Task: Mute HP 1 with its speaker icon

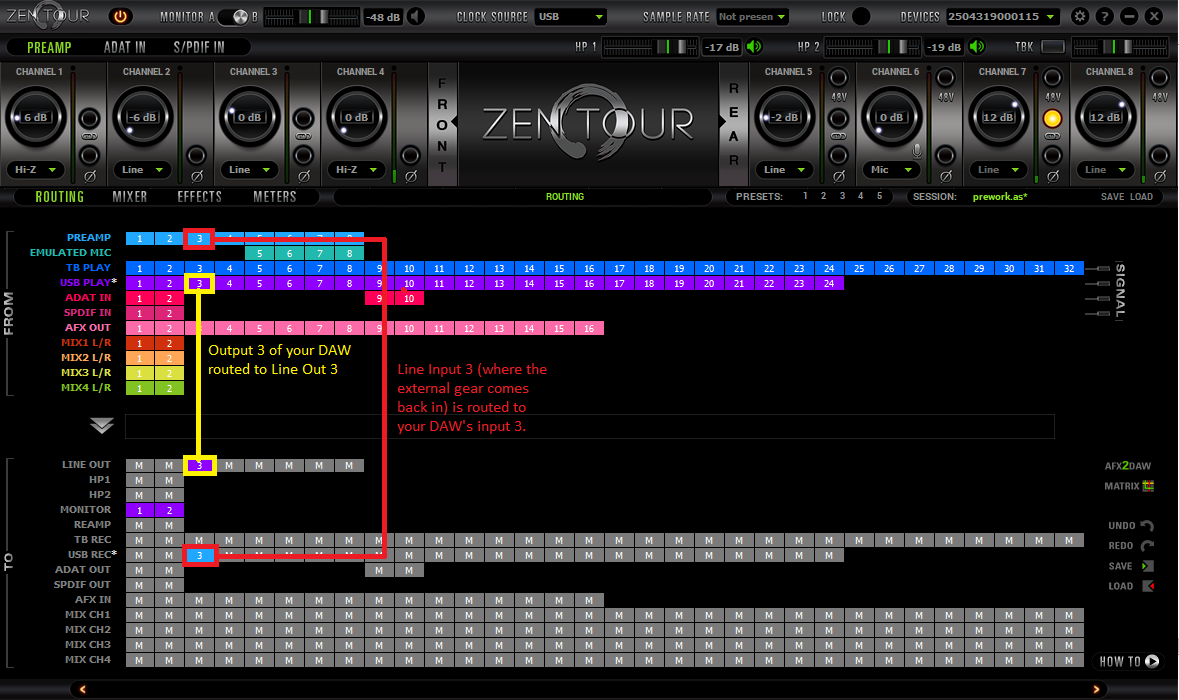Action: (x=754, y=47)
